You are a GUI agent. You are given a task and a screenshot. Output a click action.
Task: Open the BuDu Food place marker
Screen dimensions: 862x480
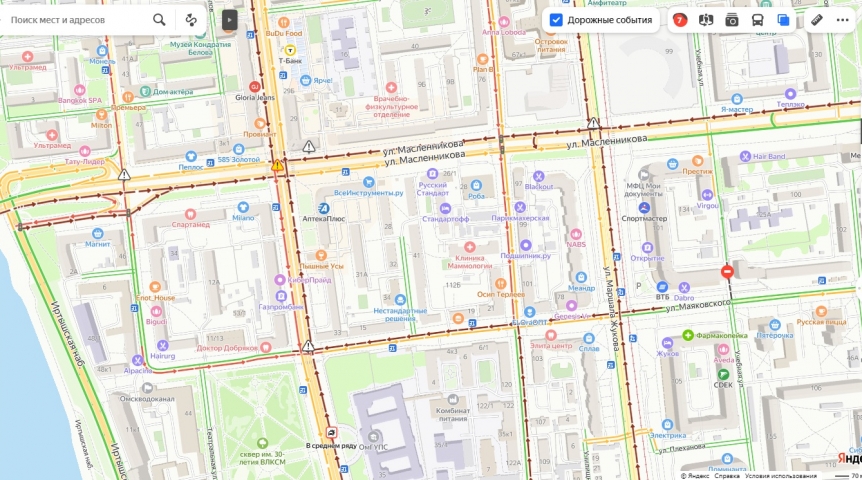[284, 23]
